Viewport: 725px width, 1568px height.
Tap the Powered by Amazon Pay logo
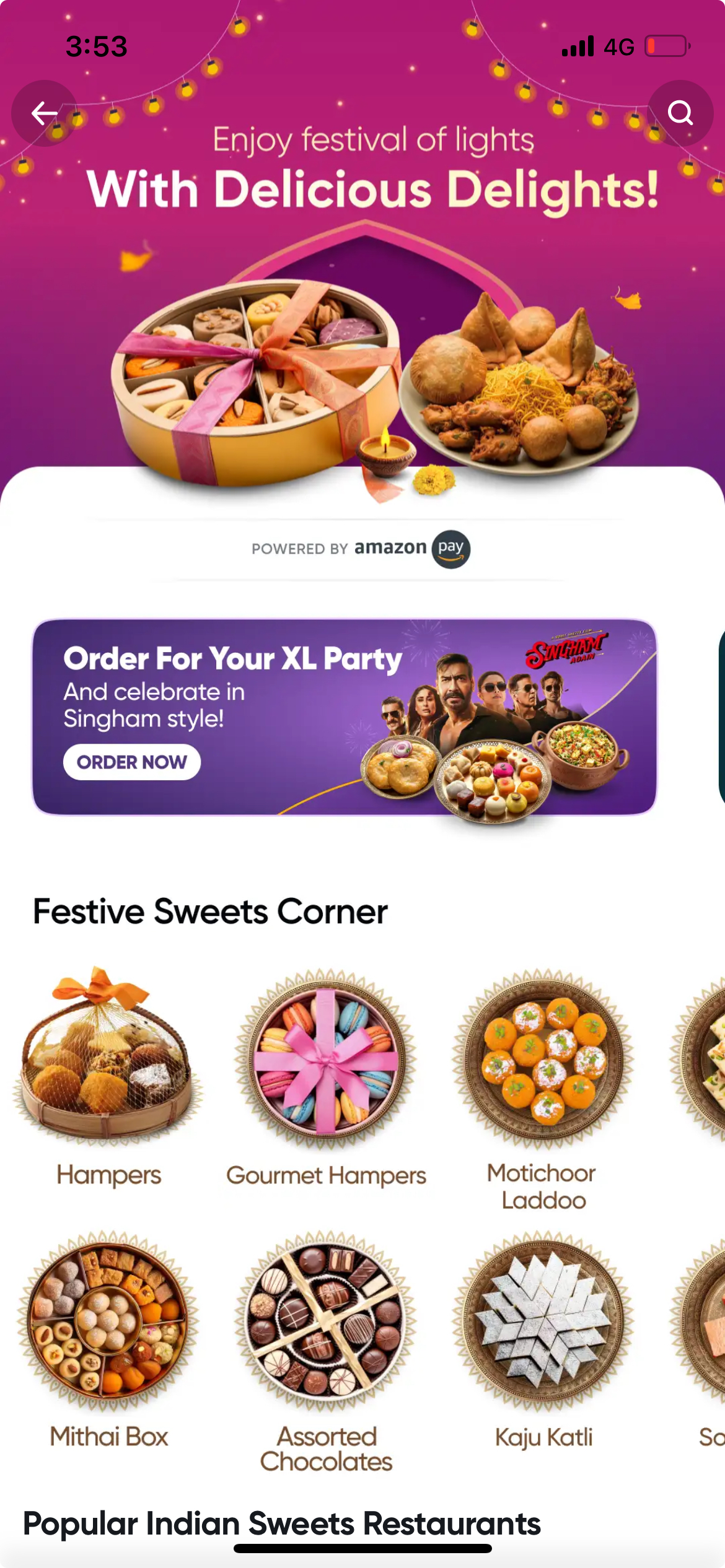pyautogui.click(x=361, y=549)
